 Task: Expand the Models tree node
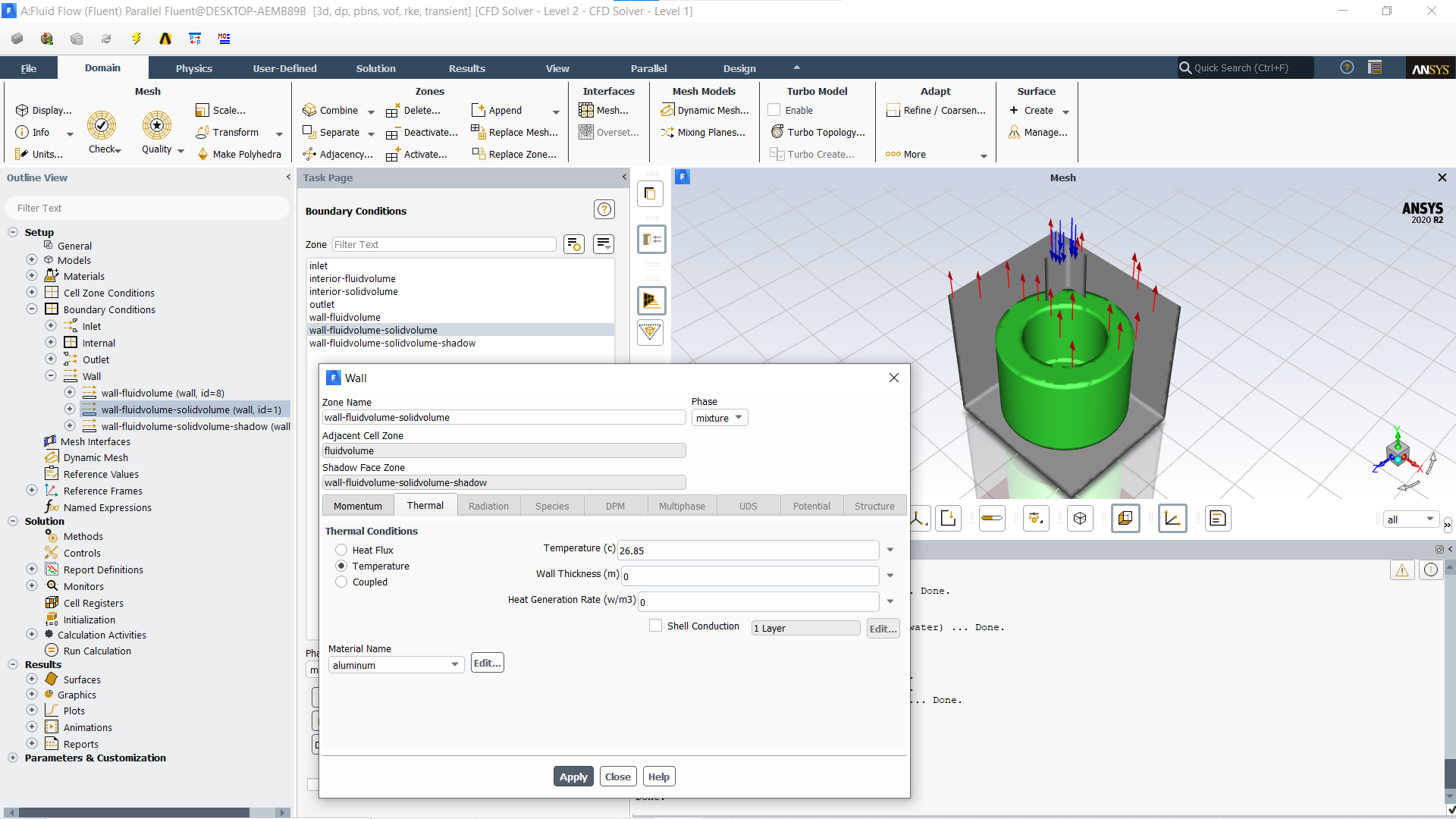[x=32, y=259]
